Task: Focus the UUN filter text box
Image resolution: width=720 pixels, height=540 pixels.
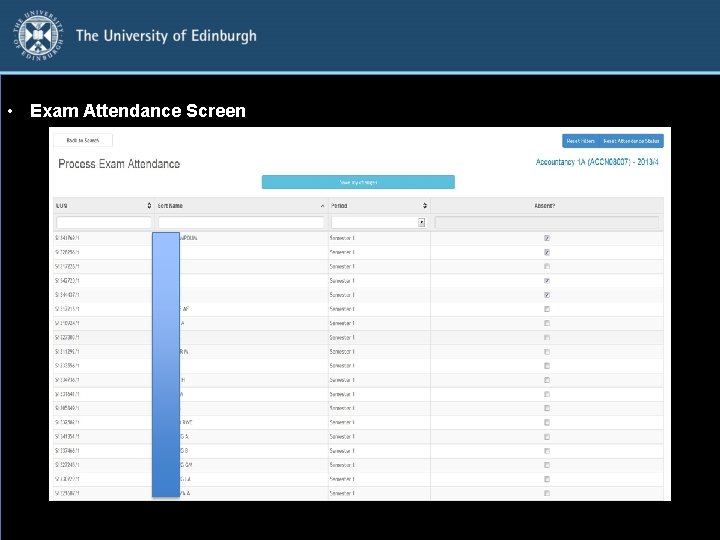Action: [x=104, y=223]
